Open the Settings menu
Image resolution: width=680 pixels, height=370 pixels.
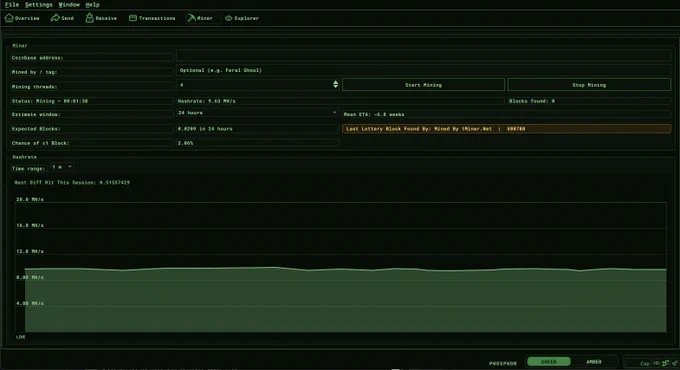(x=39, y=5)
